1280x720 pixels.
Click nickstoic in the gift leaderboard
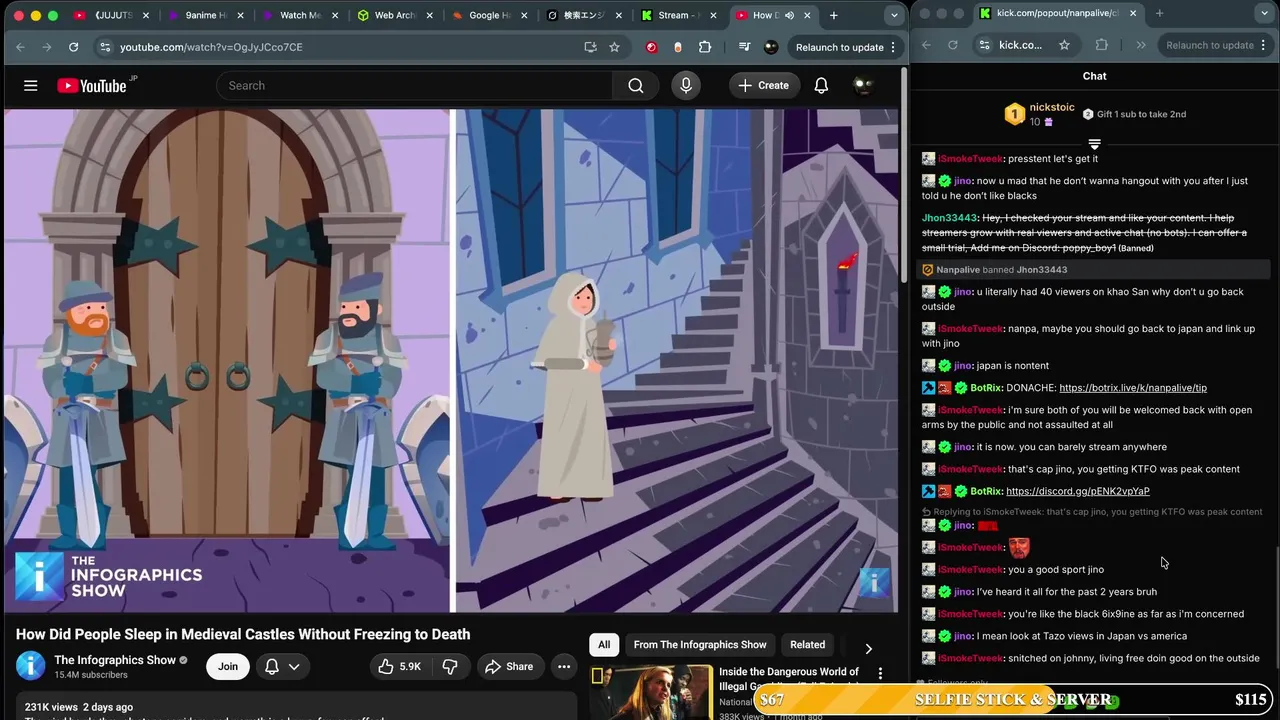[1052, 107]
